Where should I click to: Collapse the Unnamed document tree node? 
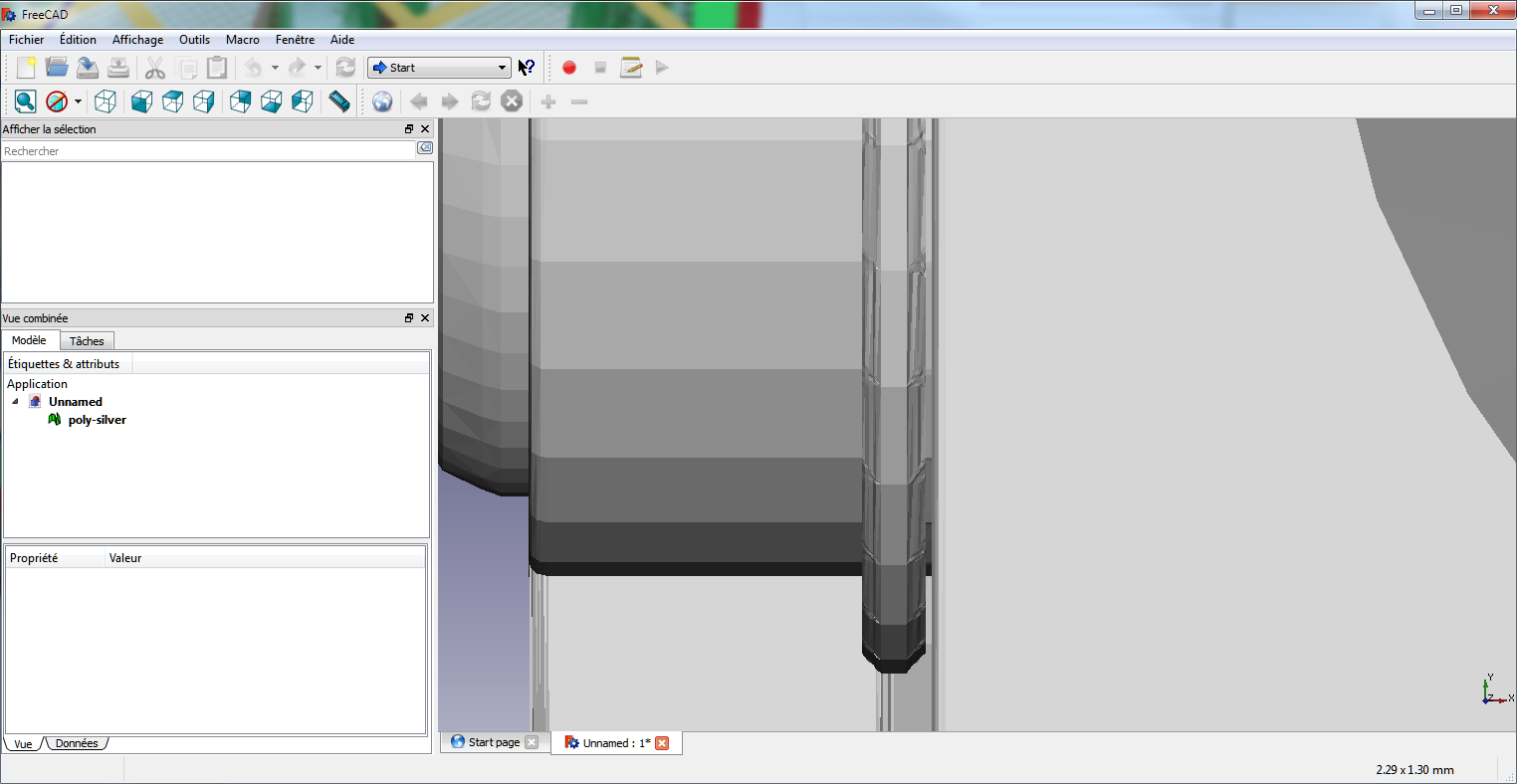pyautogui.click(x=15, y=402)
